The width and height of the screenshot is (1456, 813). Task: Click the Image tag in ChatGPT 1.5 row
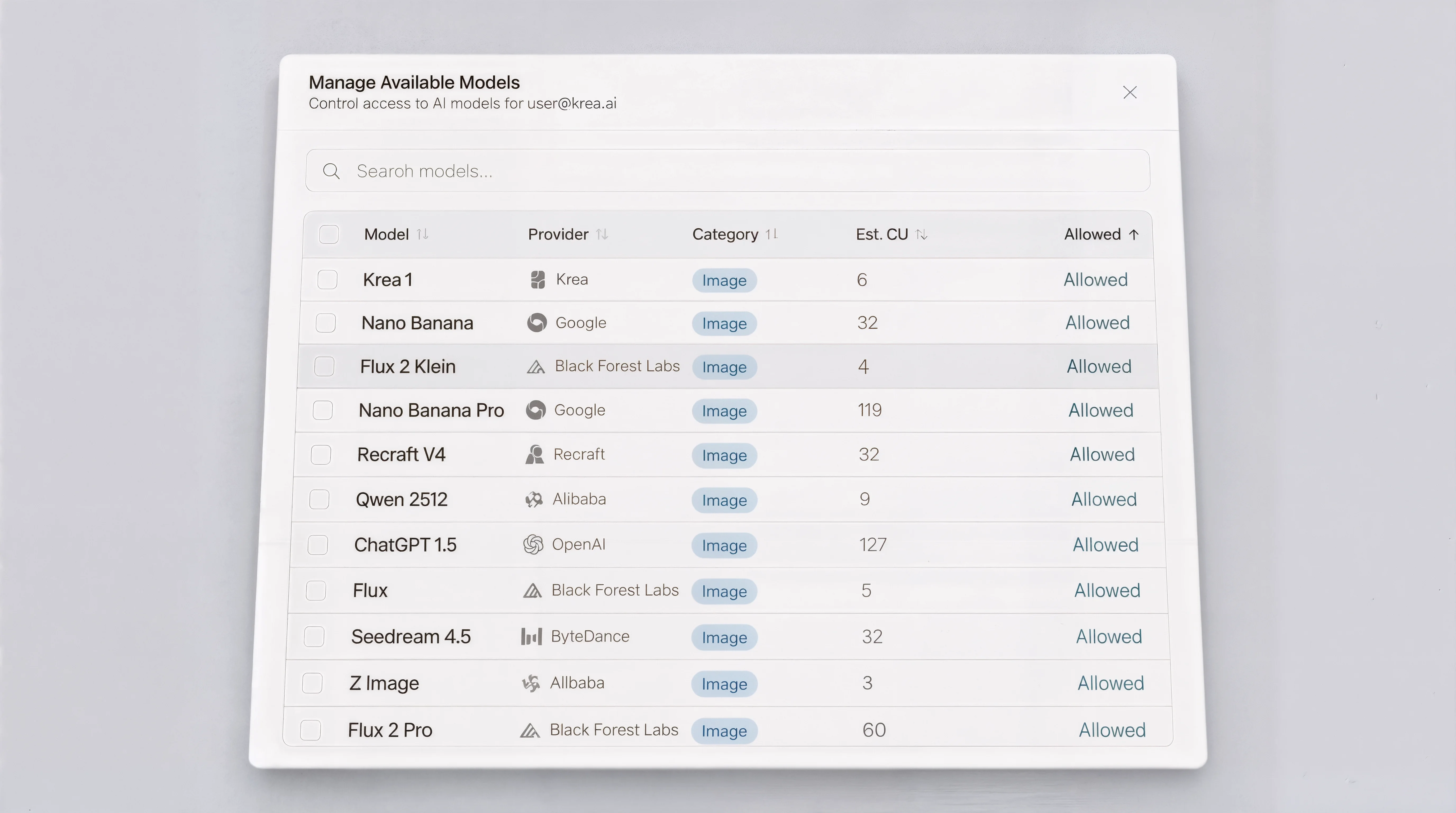coord(724,546)
